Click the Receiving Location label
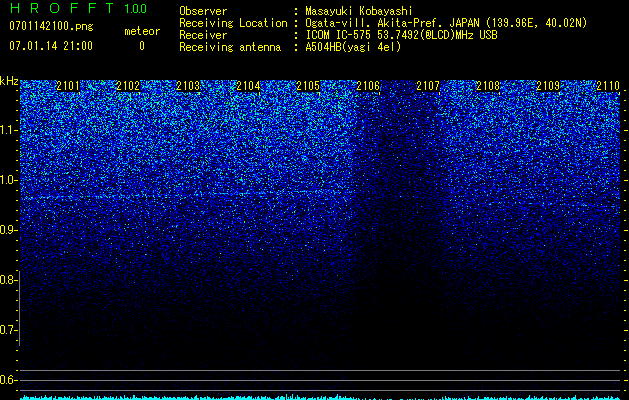The height and width of the screenshot is (400, 629). [x=233, y=23]
